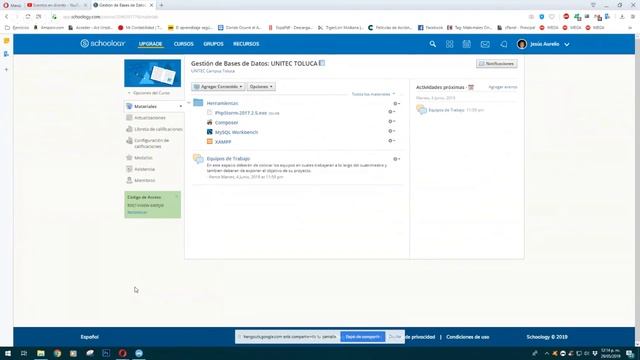Open the messages envelope icon
Viewport: 640px width, 360px height.
point(485,44)
